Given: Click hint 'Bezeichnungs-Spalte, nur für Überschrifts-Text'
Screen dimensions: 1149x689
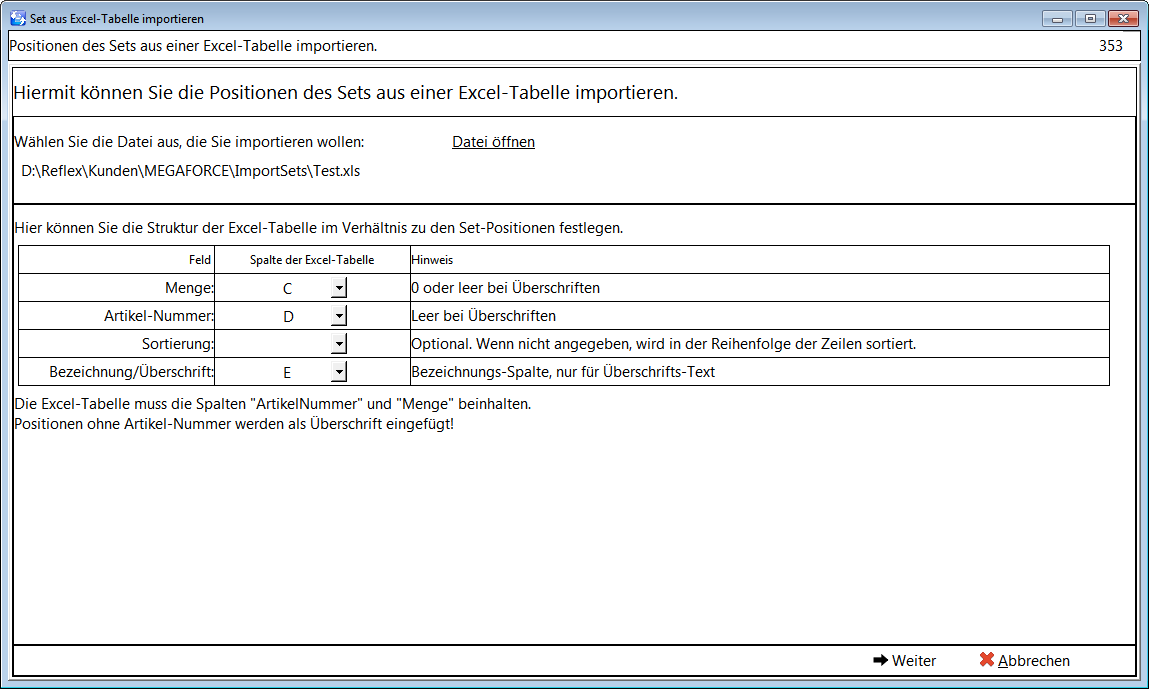Looking at the screenshot, I should point(564,372).
